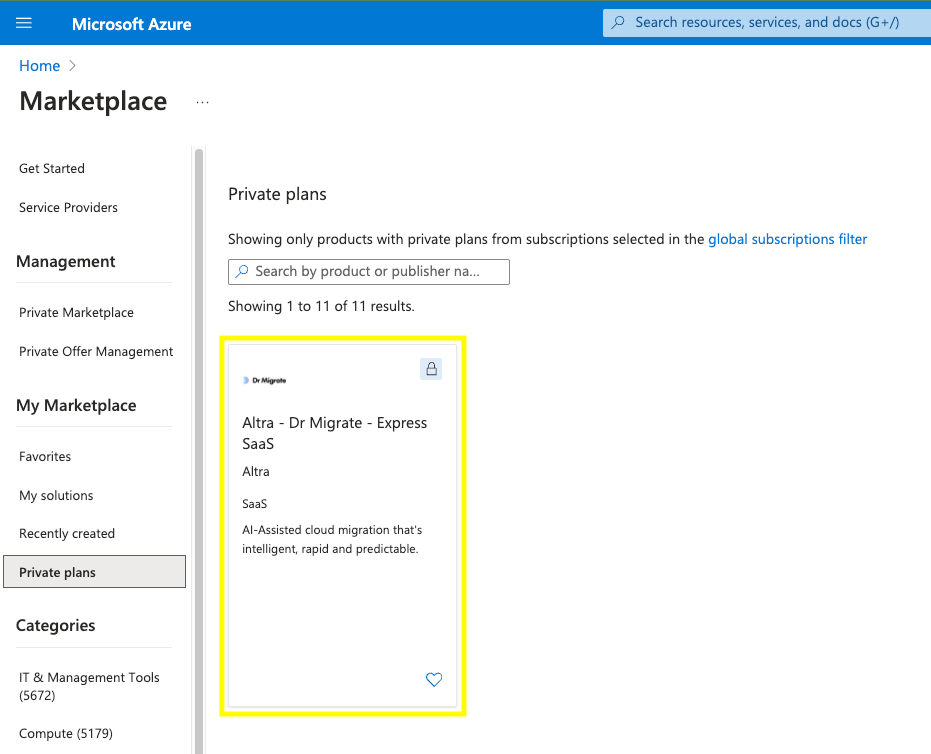The image size is (931, 754).
Task: Open Recently created in sidebar
Action: point(67,534)
